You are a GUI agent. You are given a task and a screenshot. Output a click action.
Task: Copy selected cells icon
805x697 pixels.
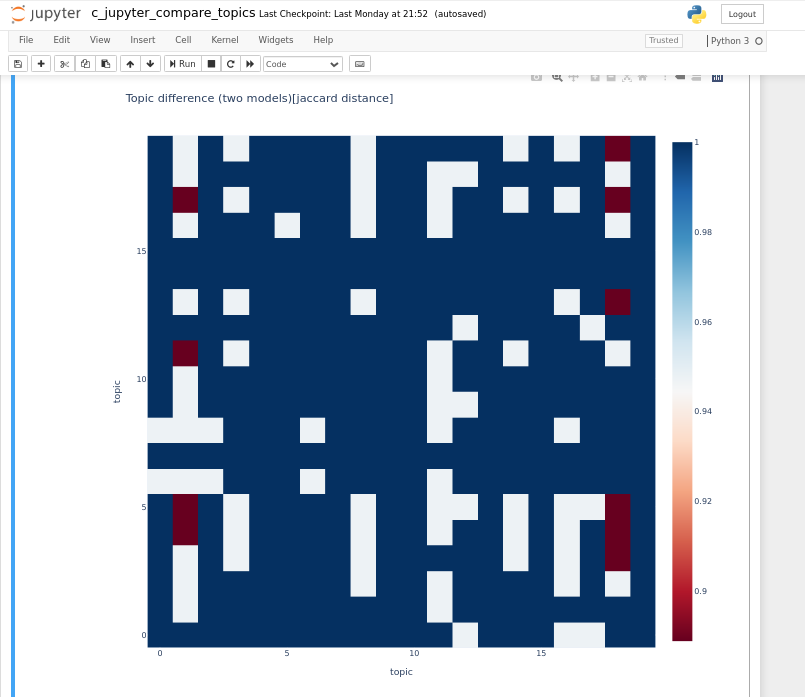pos(85,64)
